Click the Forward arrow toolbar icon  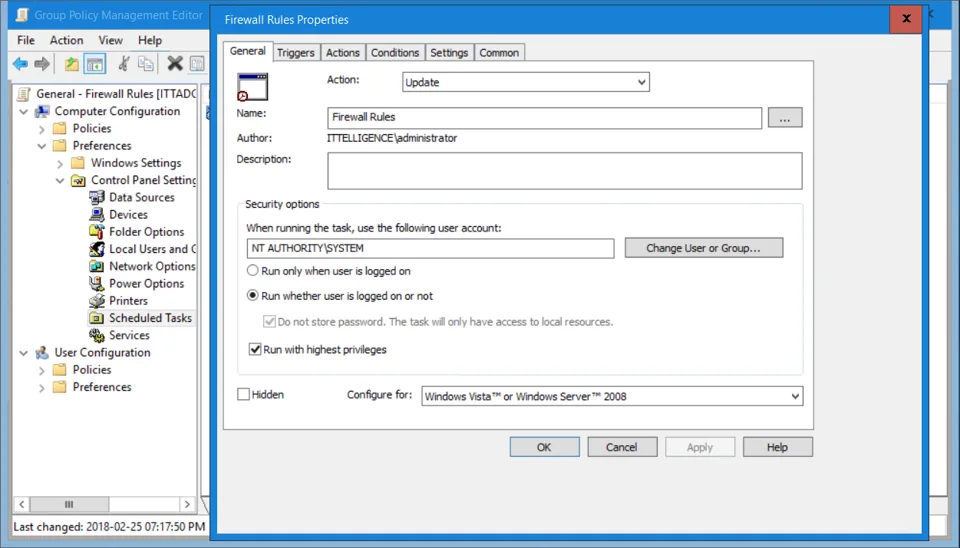[42, 64]
